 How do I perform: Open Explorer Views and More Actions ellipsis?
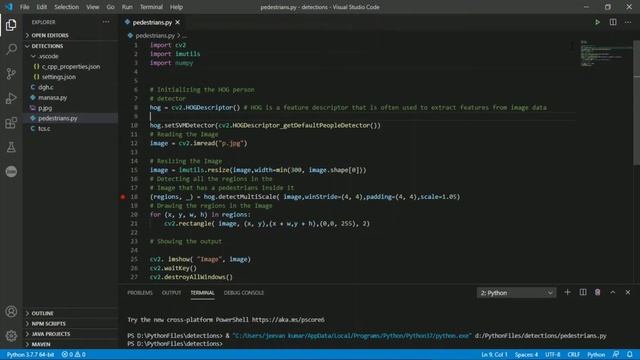(x=106, y=22)
